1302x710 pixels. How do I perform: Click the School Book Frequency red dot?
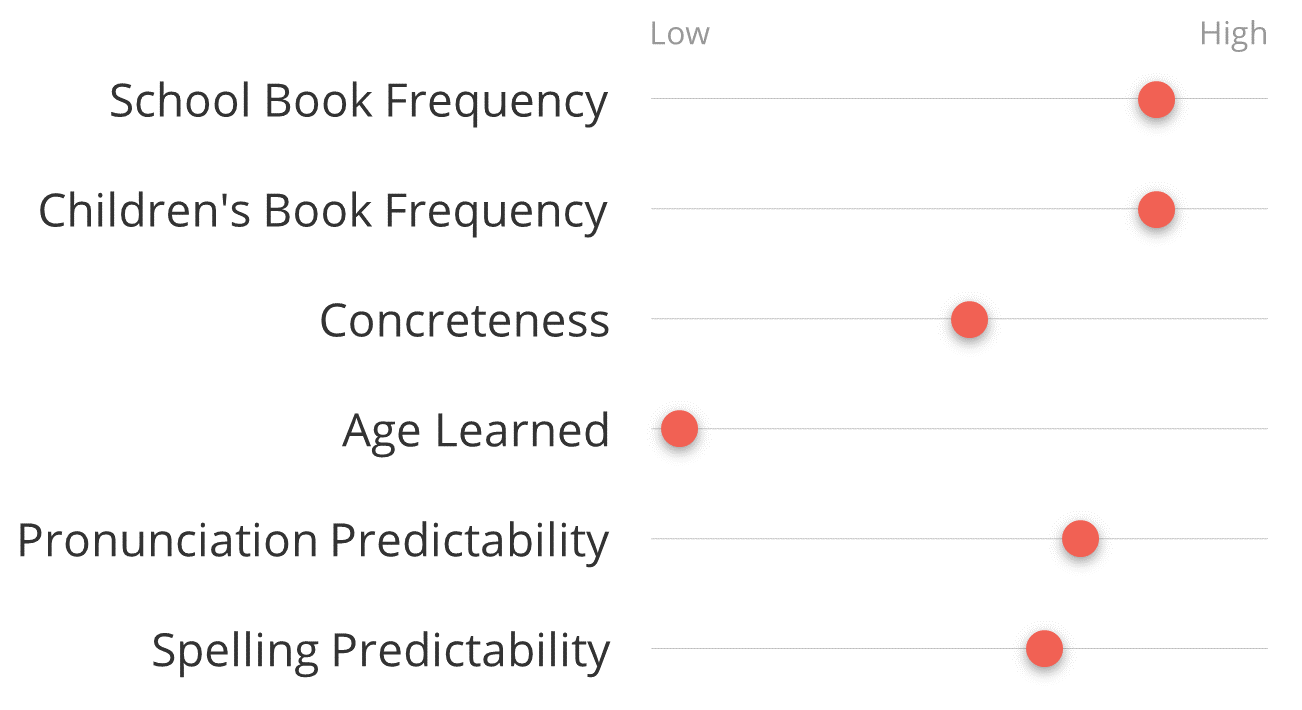(x=1156, y=100)
